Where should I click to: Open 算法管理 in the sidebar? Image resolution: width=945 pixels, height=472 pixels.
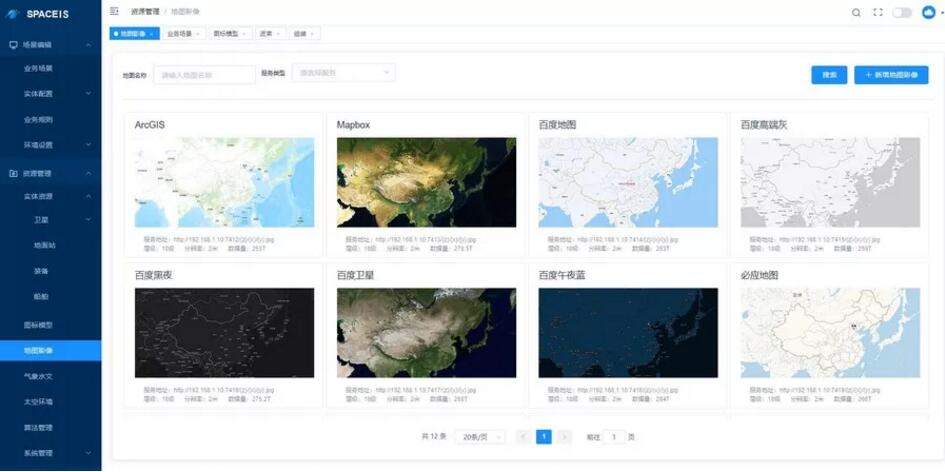[39, 427]
